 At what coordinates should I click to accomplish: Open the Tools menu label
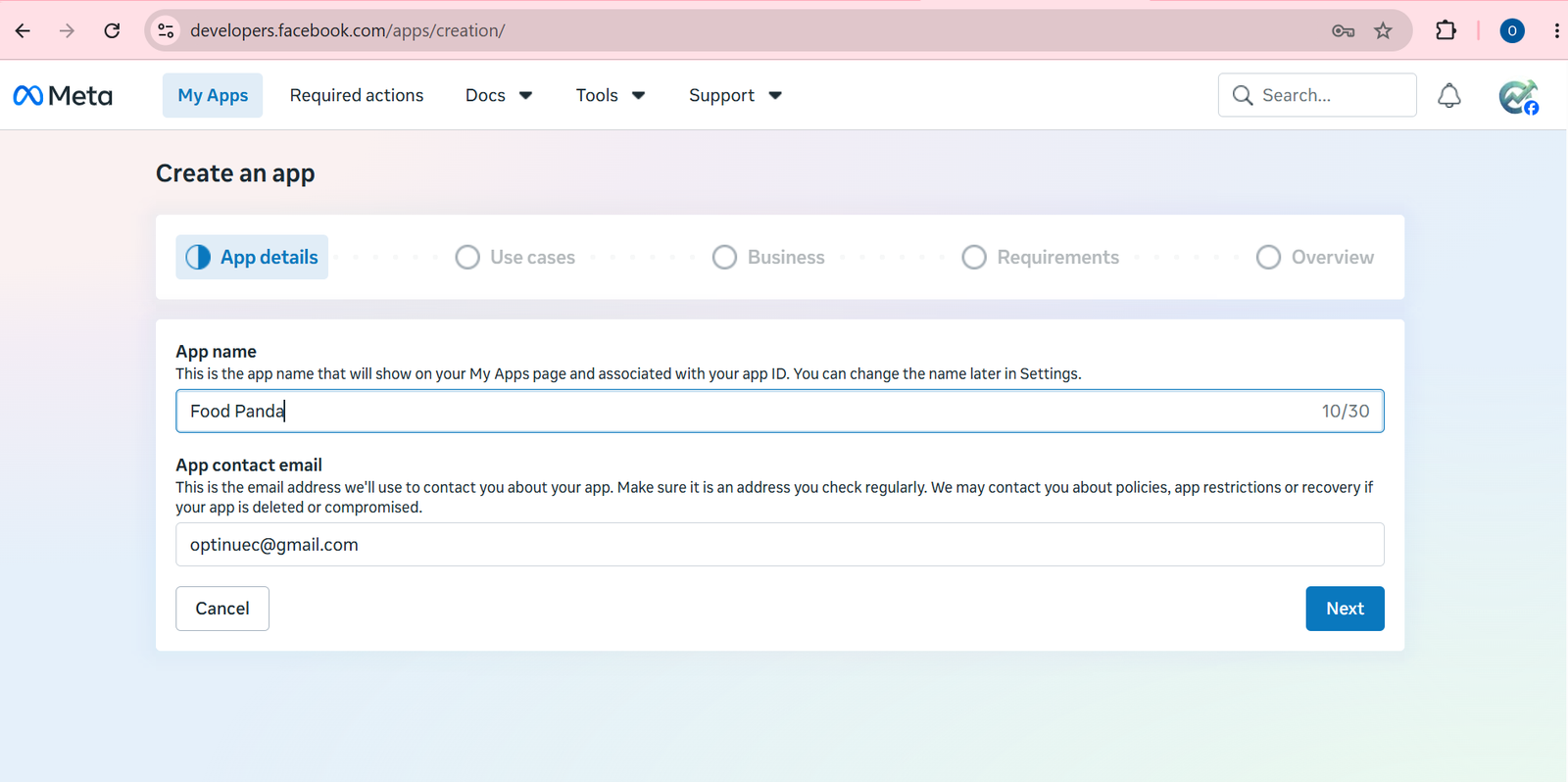point(597,95)
